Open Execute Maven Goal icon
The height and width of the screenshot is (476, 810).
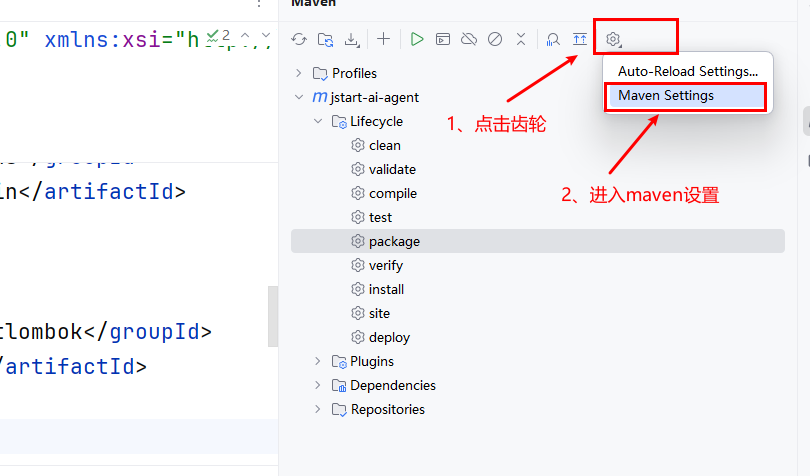click(443, 39)
